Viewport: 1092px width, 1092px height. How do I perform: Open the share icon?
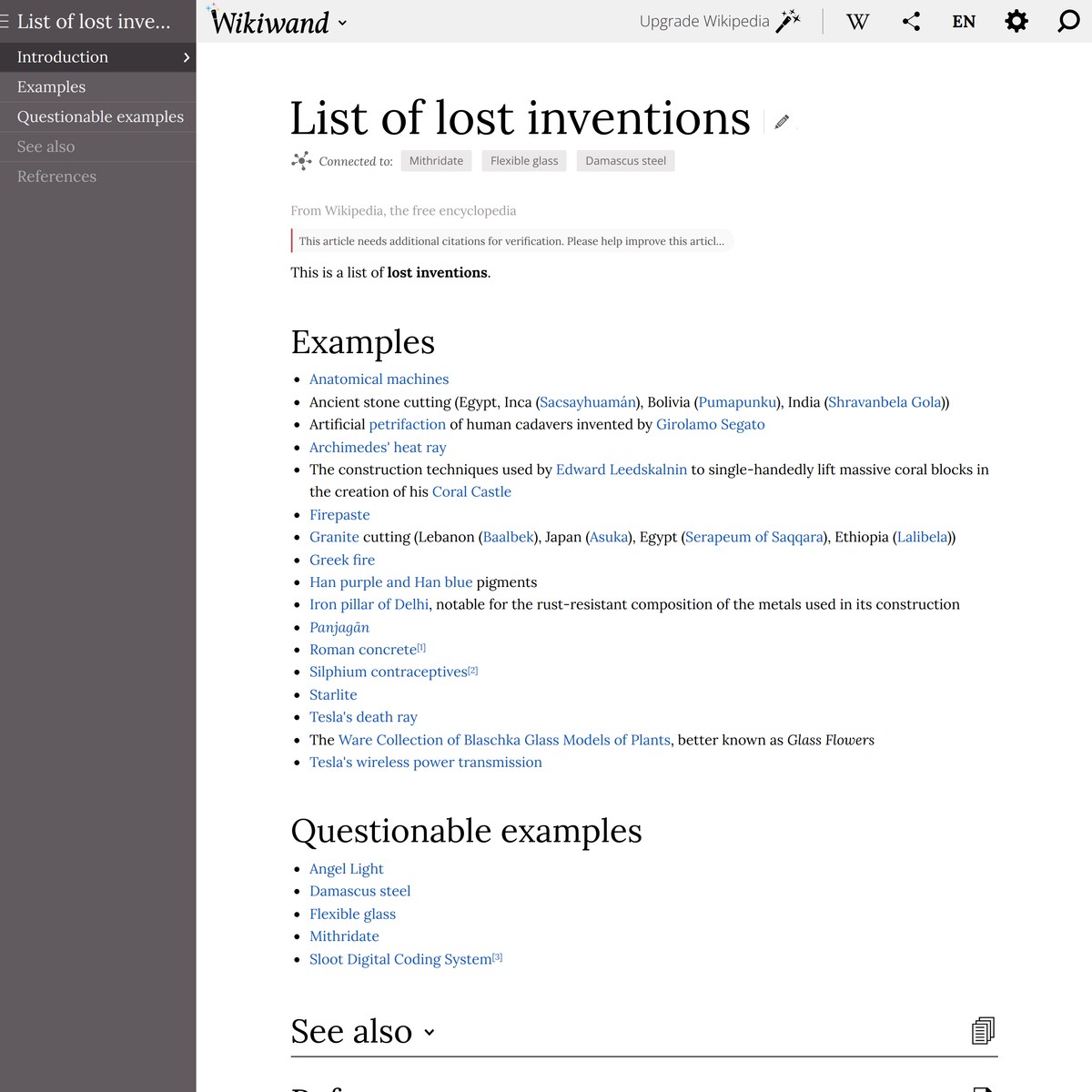point(911,22)
